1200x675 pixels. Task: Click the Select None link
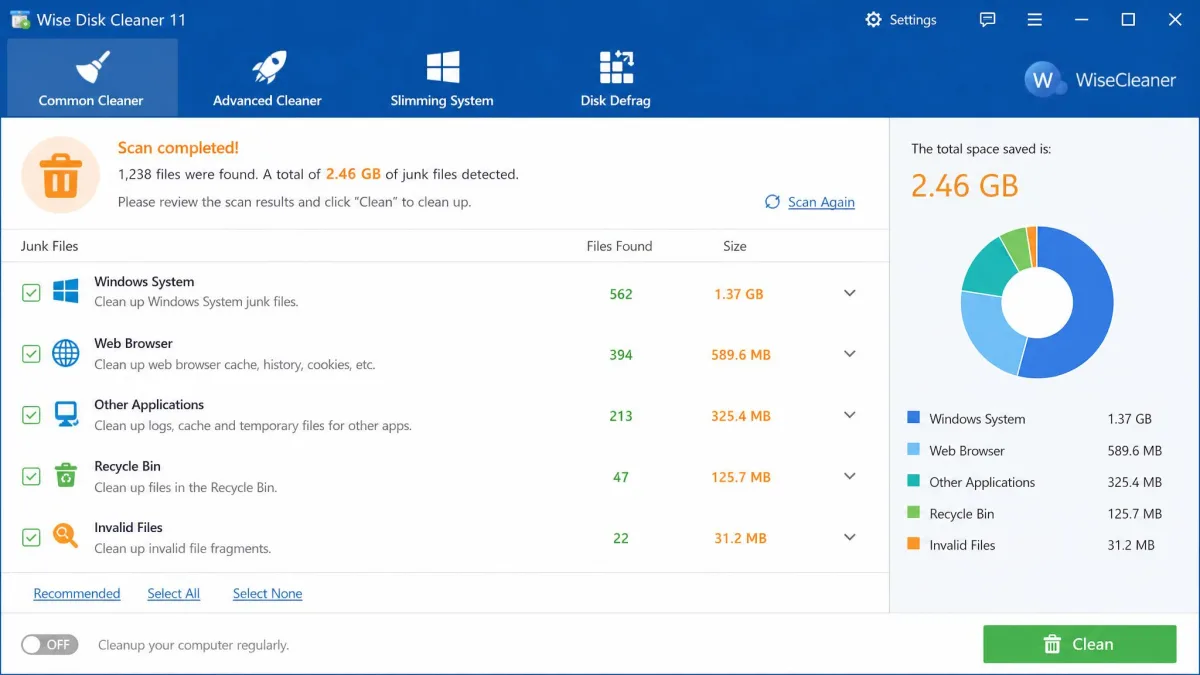tap(267, 593)
